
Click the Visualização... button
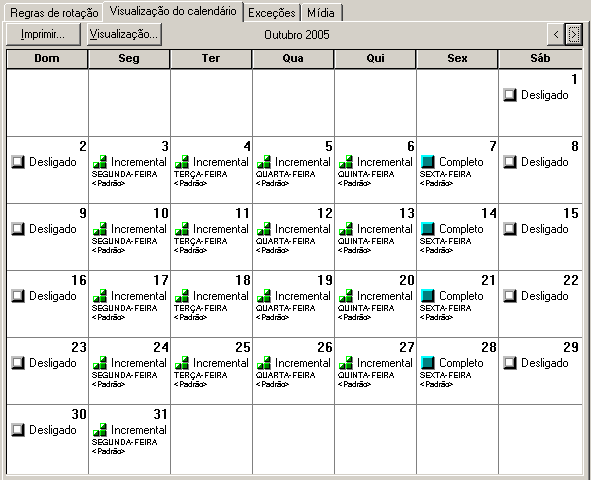pos(124,34)
